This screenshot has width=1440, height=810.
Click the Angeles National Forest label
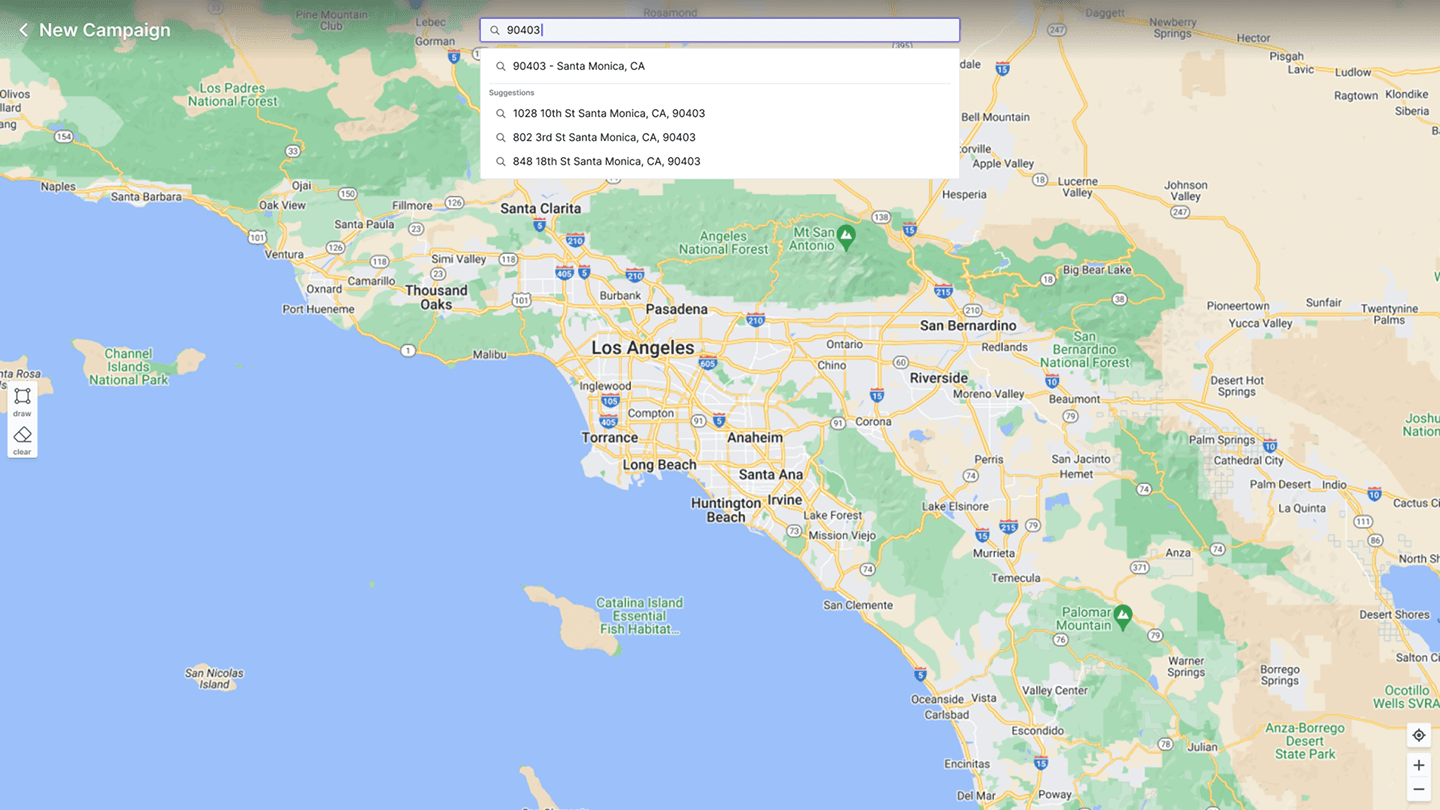[723, 243]
